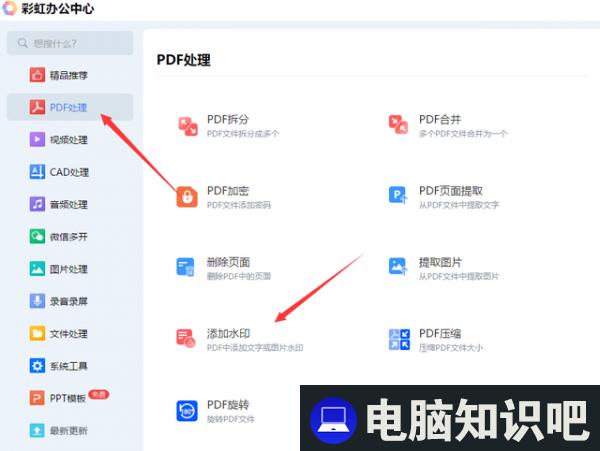
Task: Click the 彩虹办公中心 app logo
Action: tap(10, 8)
